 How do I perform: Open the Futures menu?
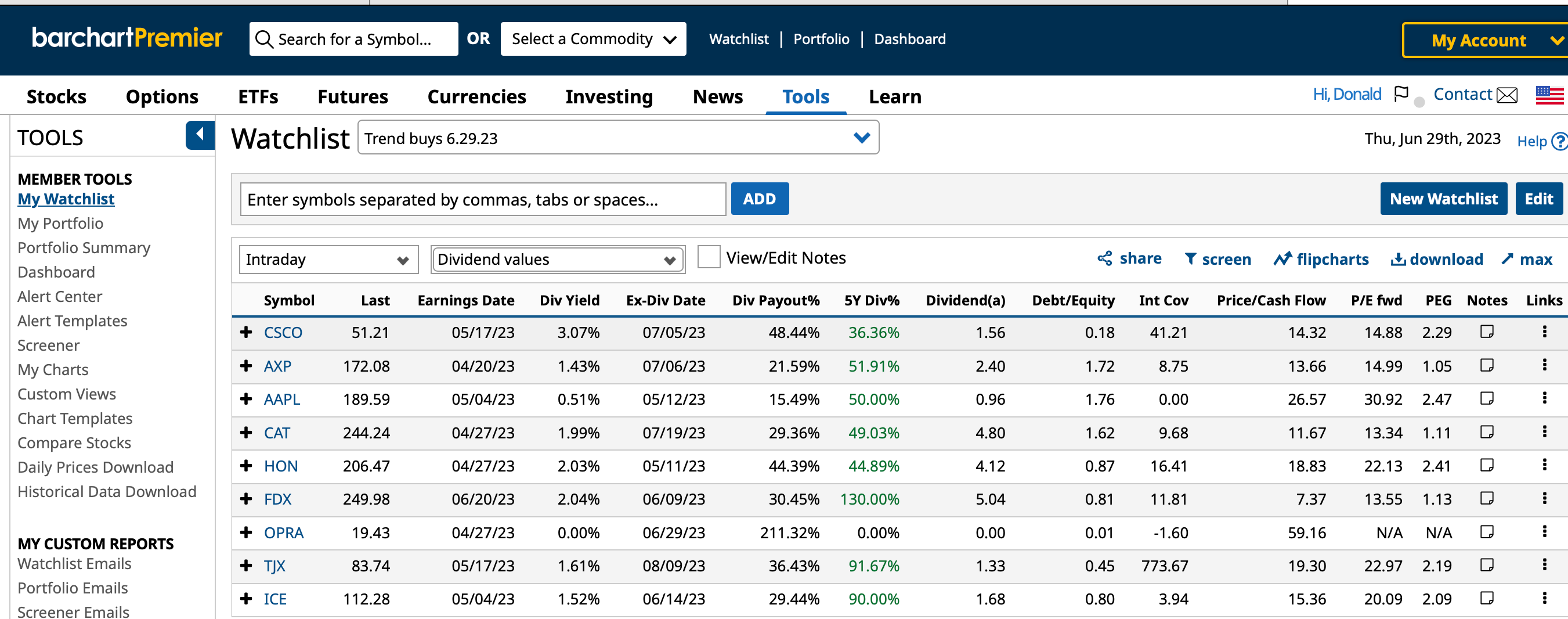pyautogui.click(x=352, y=97)
